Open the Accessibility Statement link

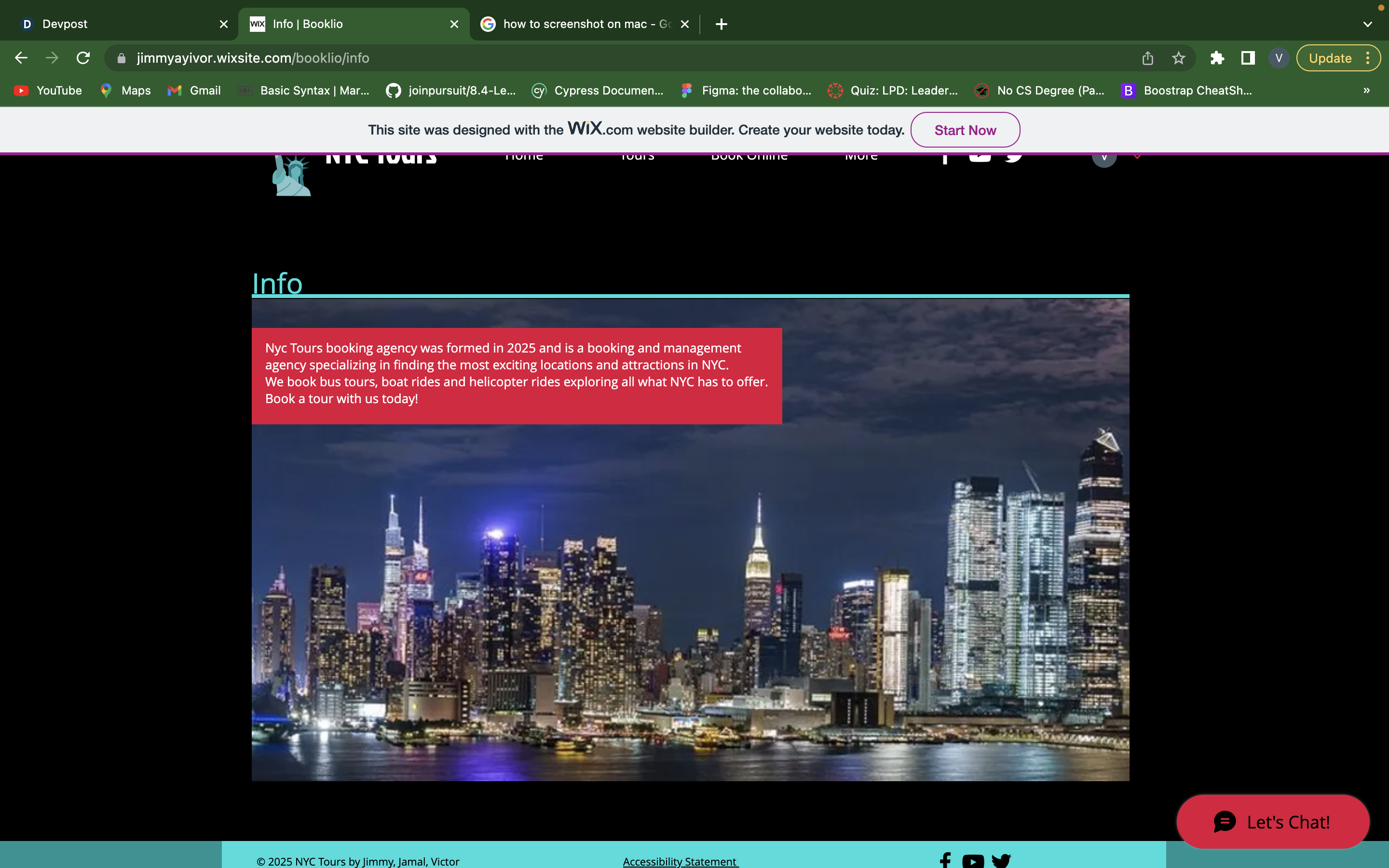(680, 861)
